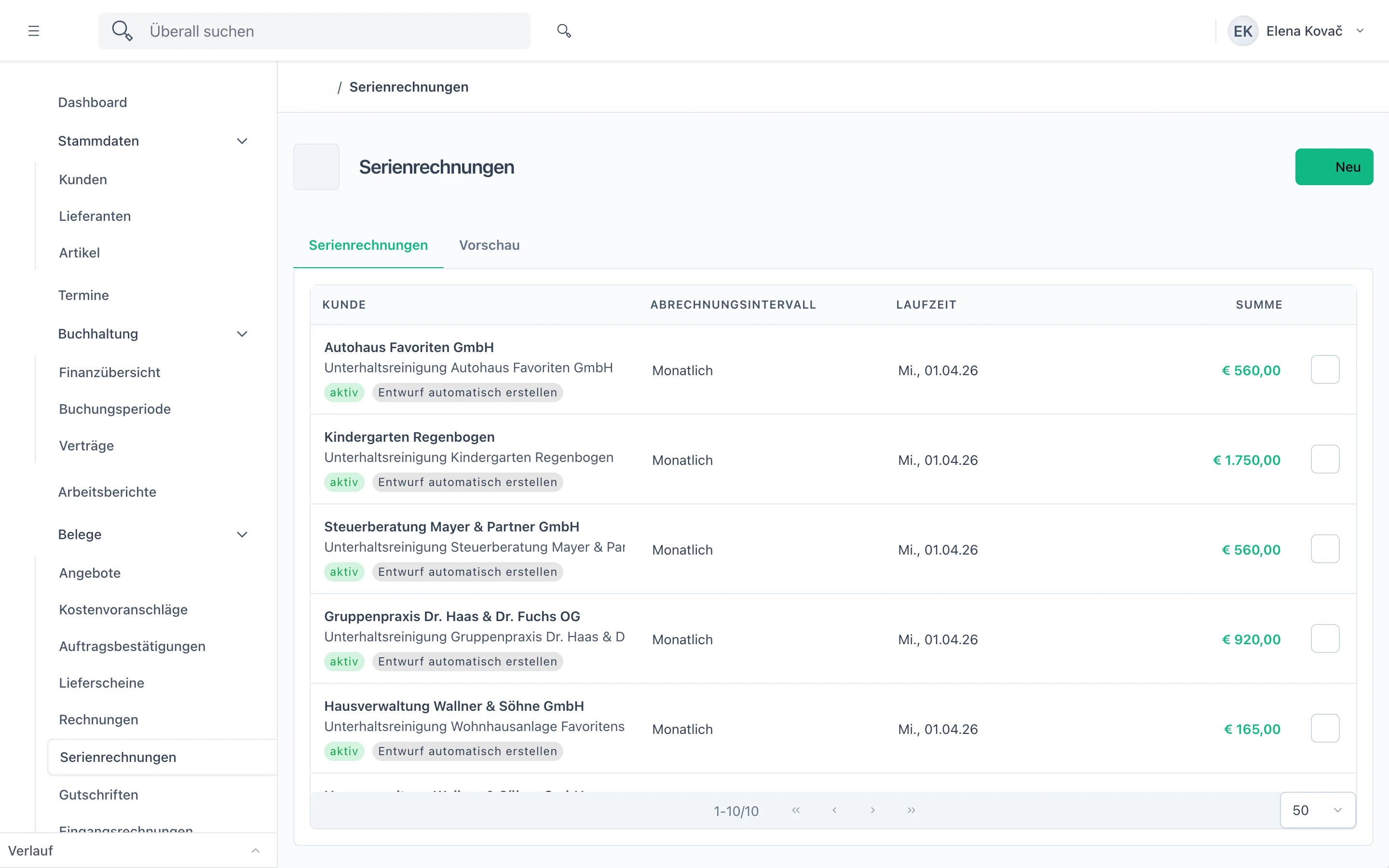Open Kunden in the sidebar
Screen dimensions: 1389x868
82,180
